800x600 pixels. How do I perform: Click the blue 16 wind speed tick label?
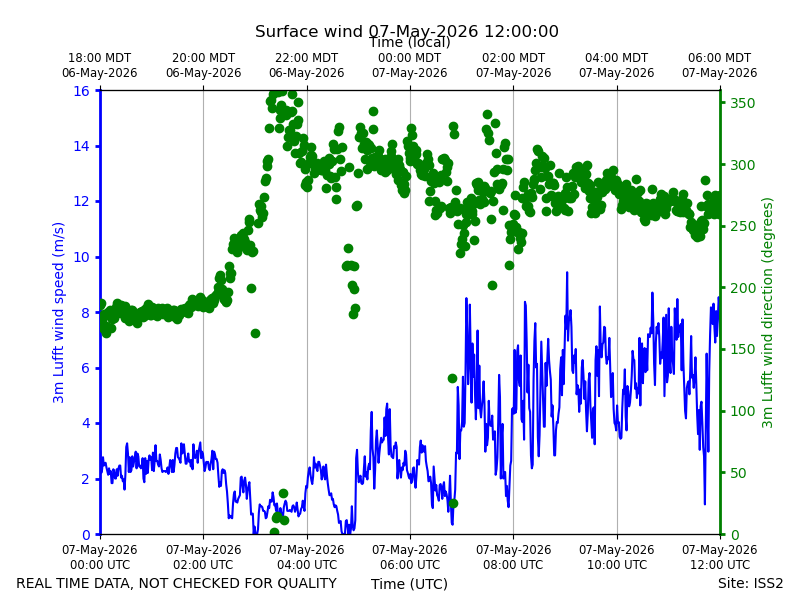(81, 91)
